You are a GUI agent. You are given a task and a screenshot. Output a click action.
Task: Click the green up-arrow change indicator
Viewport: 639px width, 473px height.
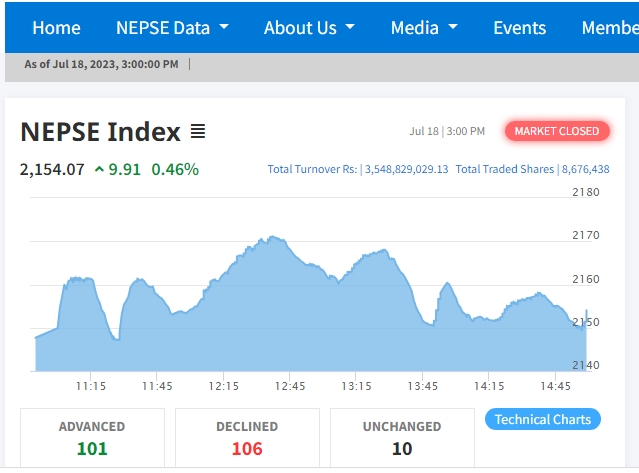[x=99, y=169]
